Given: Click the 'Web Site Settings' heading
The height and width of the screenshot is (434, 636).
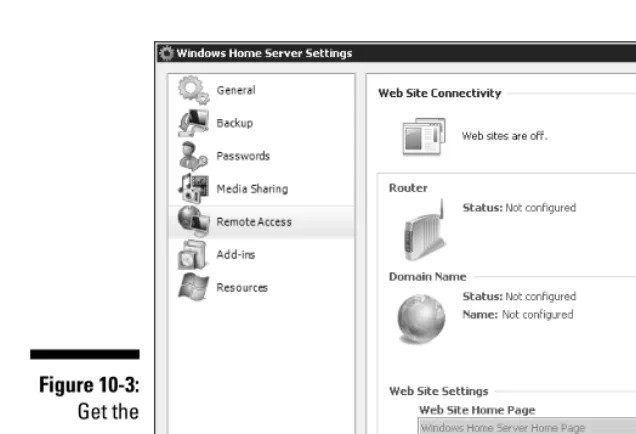Looking at the screenshot, I should point(439,391).
